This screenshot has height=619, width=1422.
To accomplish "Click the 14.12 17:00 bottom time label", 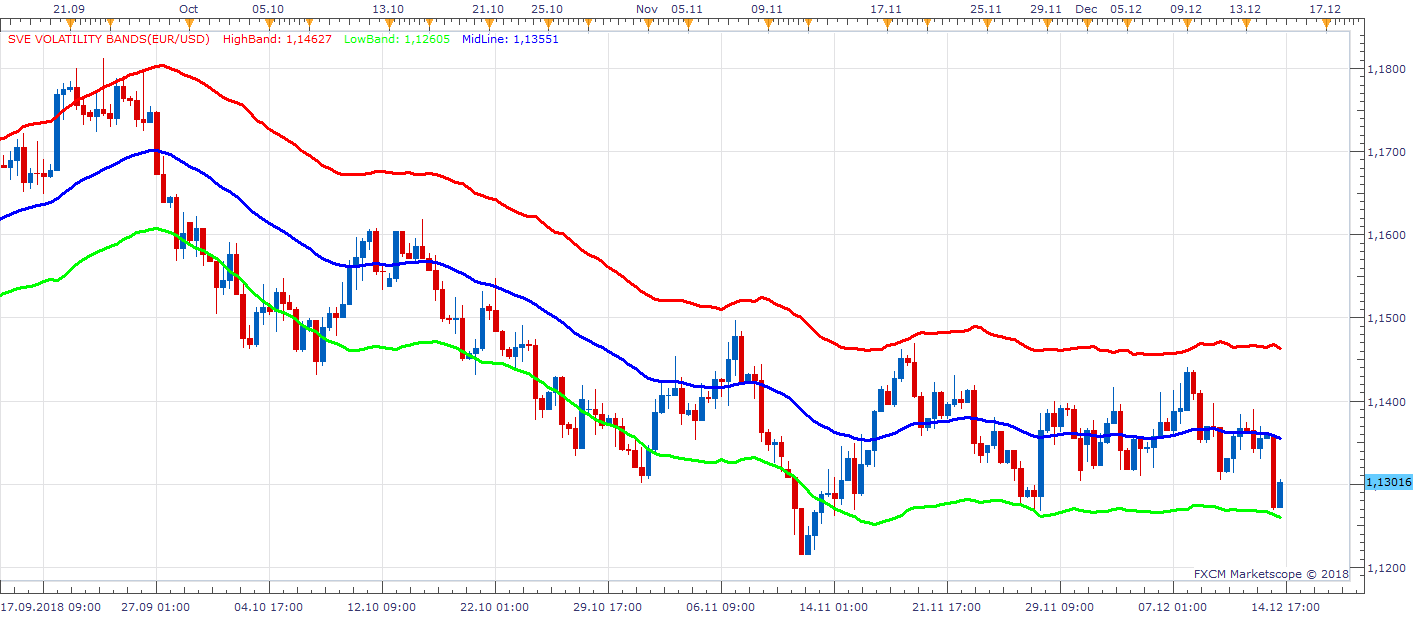I will coord(1285,607).
